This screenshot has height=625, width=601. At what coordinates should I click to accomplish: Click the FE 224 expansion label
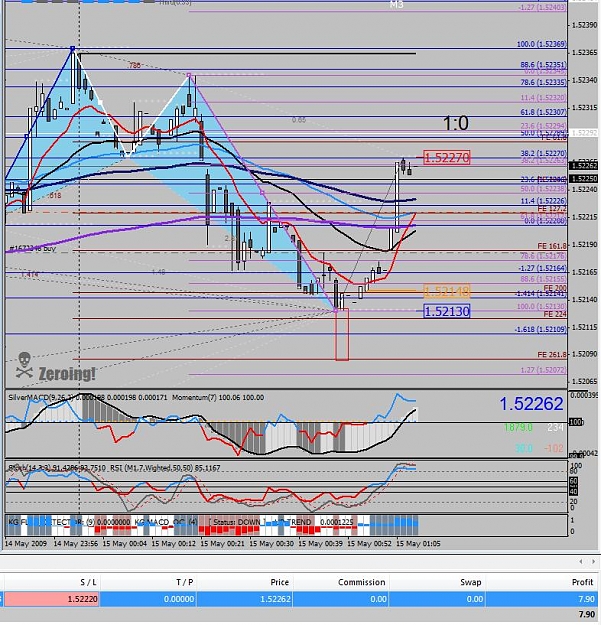pos(555,314)
